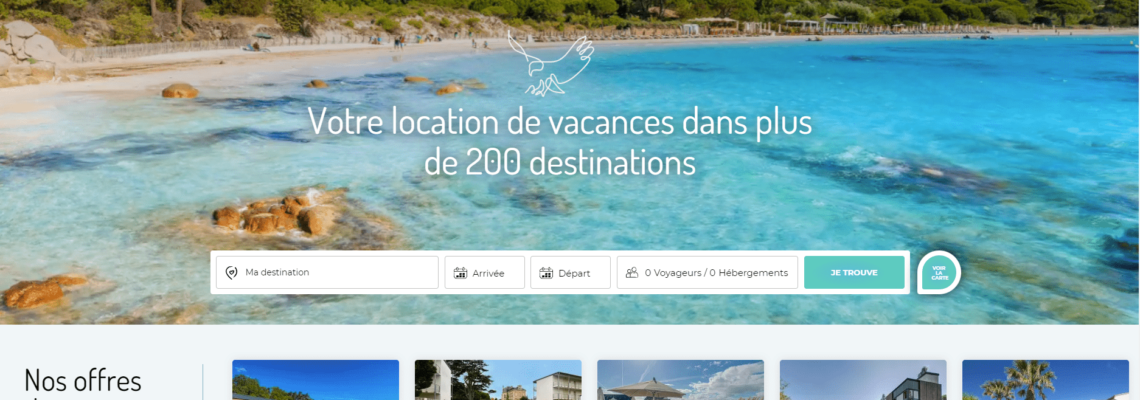Open the offer thumbnail with dark modern house
Viewport: 1140px width, 400px height.
[863, 380]
